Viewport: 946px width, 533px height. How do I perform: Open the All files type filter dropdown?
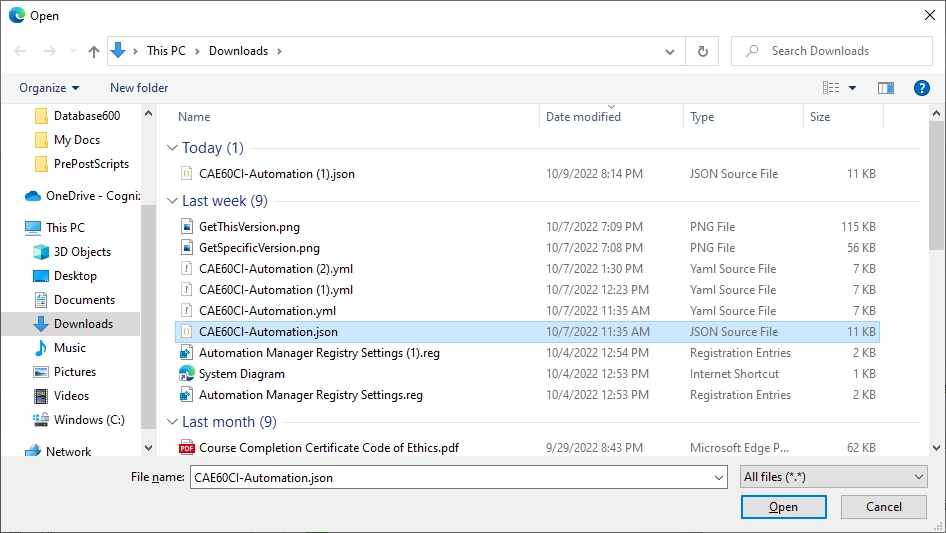coord(833,477)
